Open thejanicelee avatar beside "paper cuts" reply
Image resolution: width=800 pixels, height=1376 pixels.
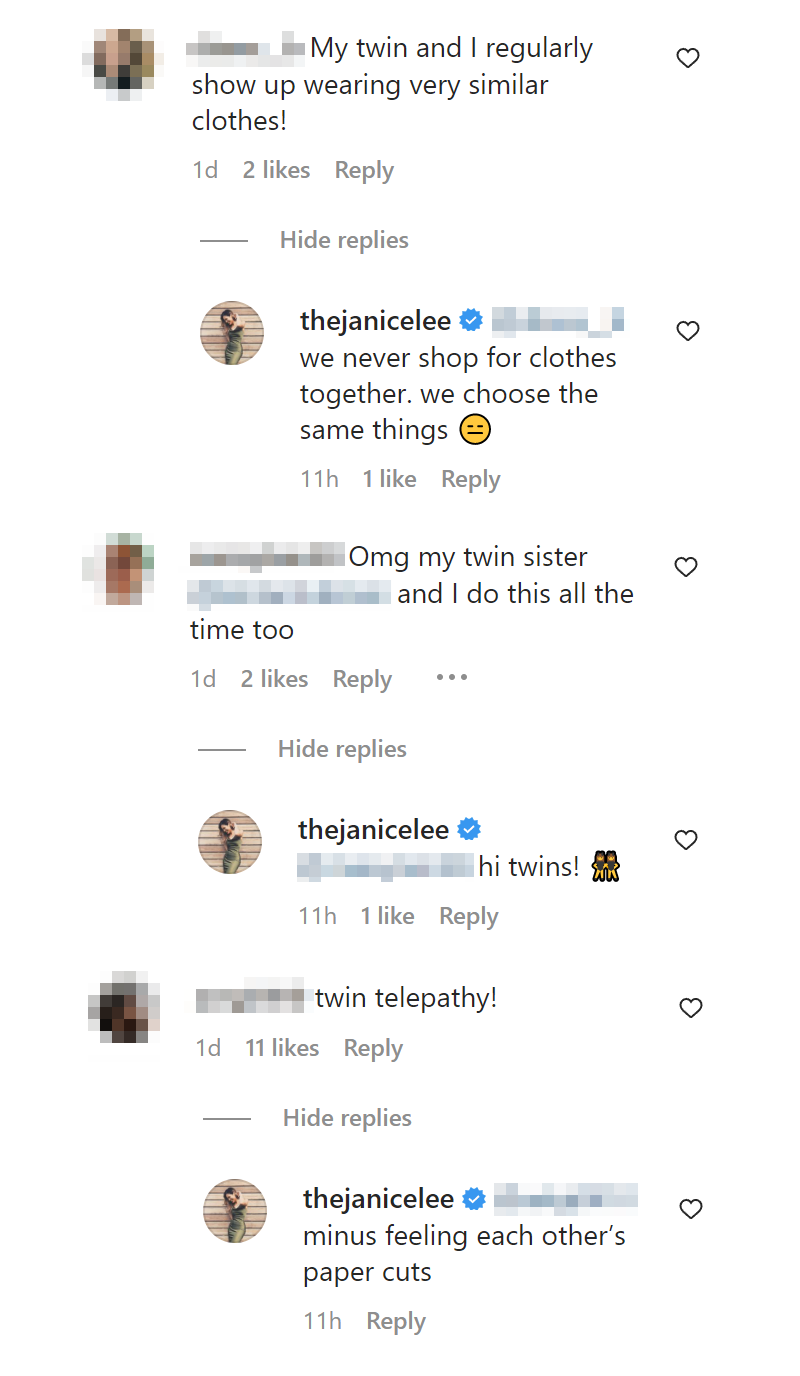[235, 1211]
